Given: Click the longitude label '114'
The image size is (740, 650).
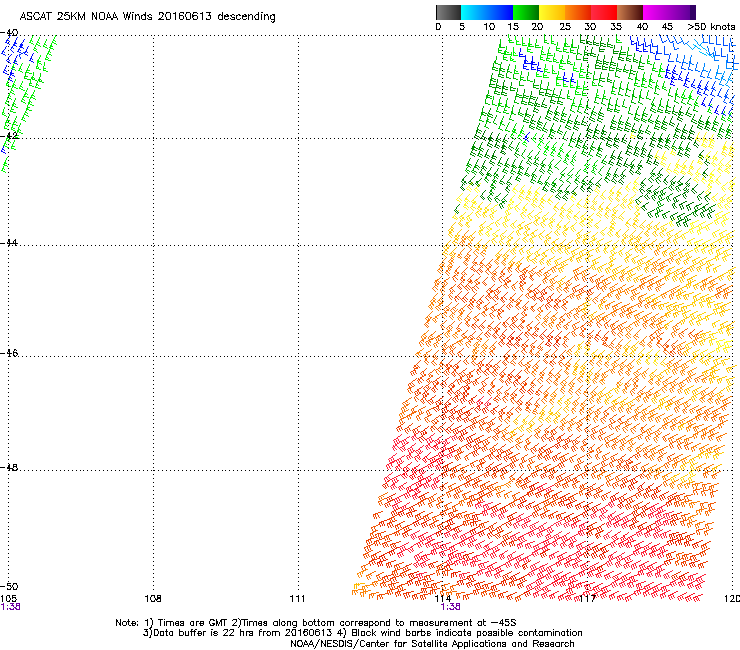Looking at the screenshot, I should tap(442, 599).
